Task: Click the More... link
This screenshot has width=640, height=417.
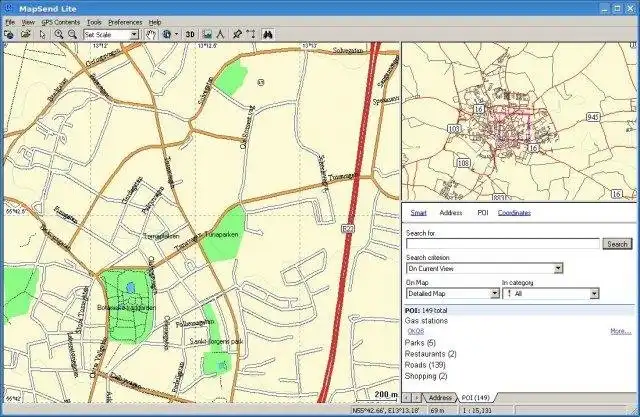Action: tap(620, 331)
